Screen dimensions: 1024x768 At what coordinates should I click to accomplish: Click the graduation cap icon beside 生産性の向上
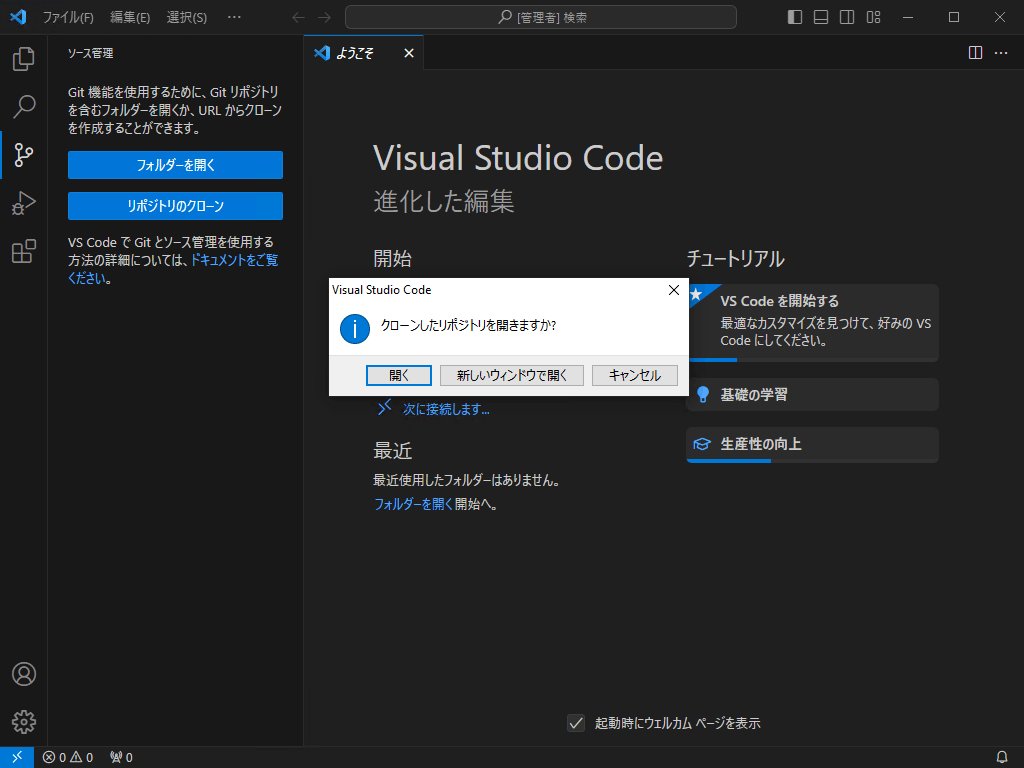click(x=702, y=444)
